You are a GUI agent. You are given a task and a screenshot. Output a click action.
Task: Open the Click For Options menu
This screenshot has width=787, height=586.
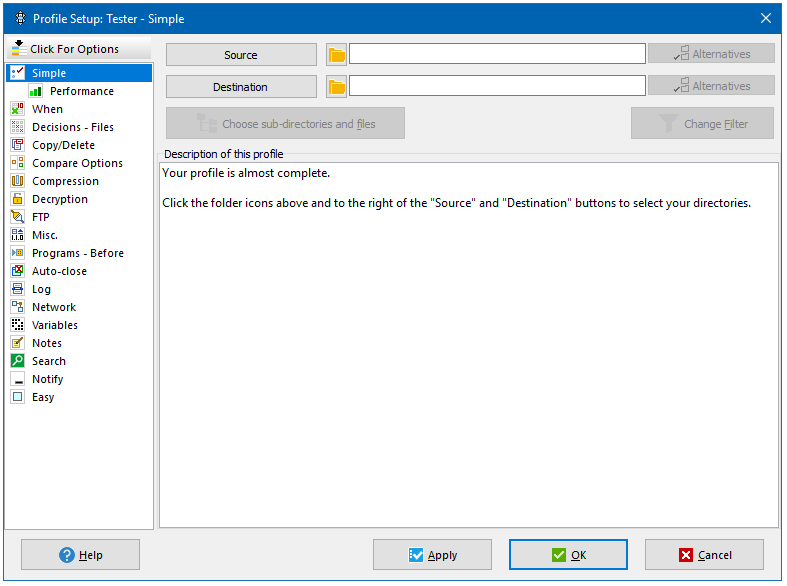pyautogui.click(x=79, y=49)
